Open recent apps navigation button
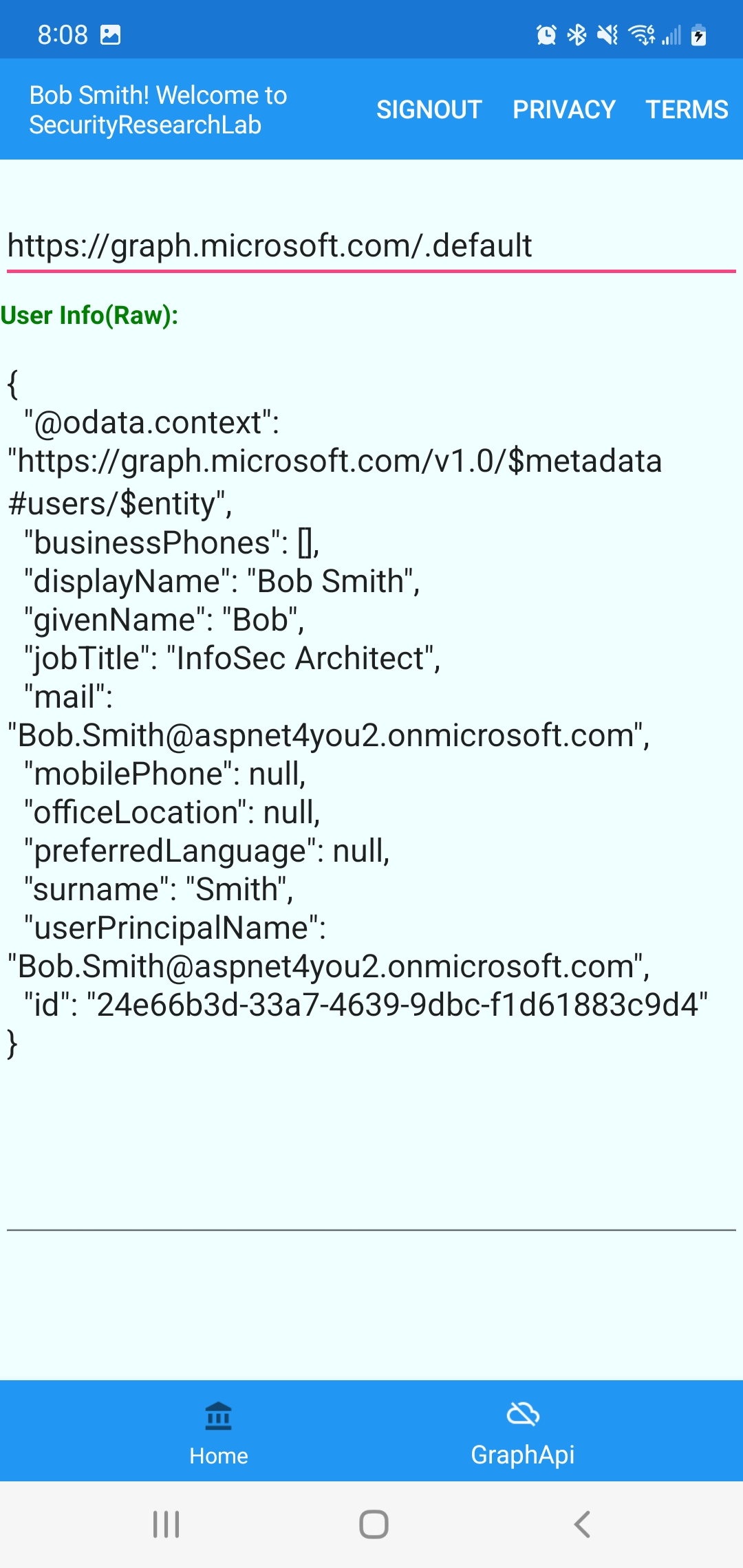 tap(166, 1524)
